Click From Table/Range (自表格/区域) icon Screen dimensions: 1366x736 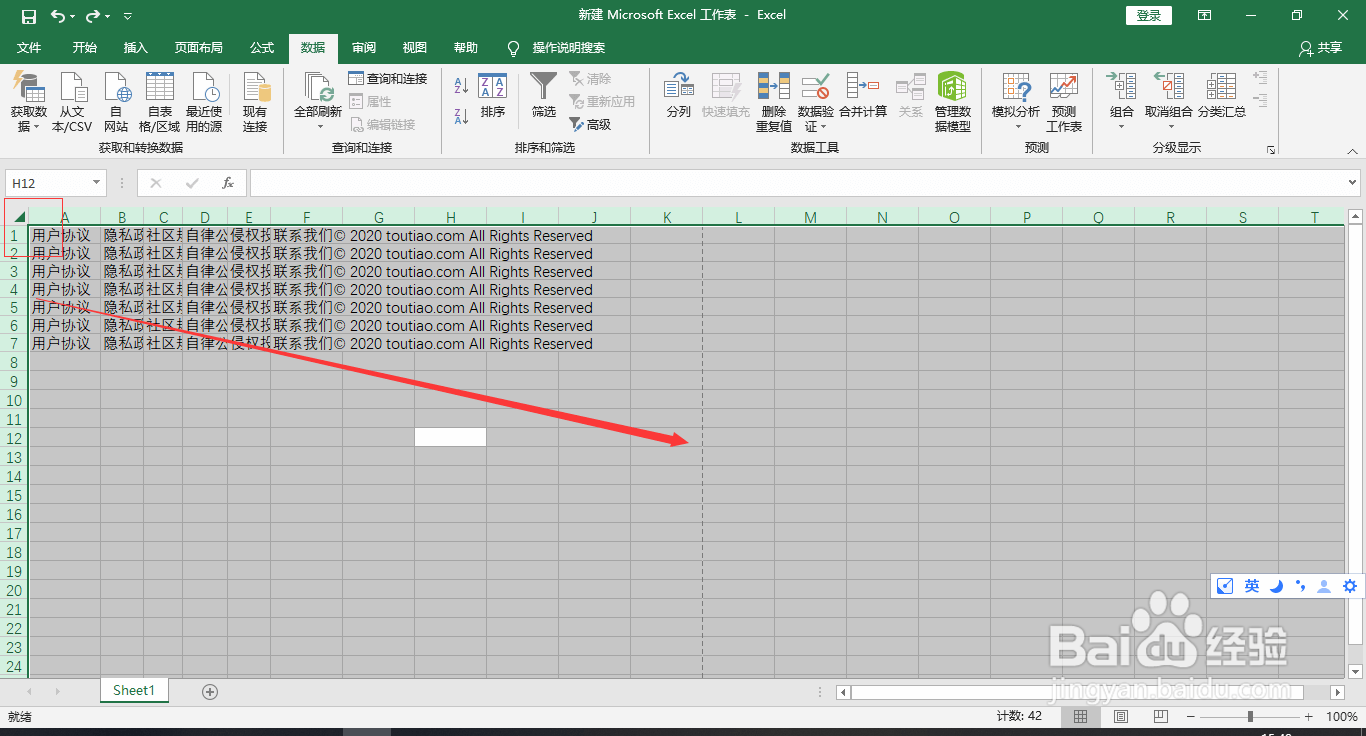pyautogui.click(x=160, y=102)
